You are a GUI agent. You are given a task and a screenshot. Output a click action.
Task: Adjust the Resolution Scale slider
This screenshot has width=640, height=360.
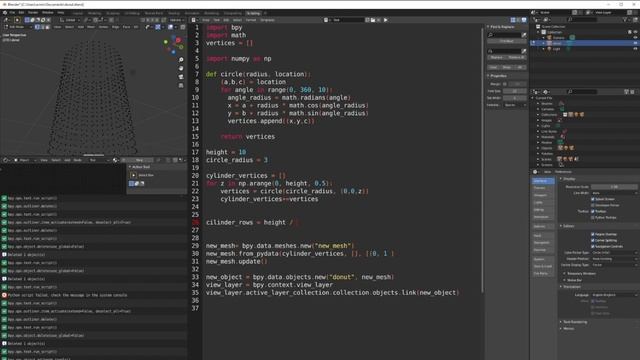tap(614, 187)
